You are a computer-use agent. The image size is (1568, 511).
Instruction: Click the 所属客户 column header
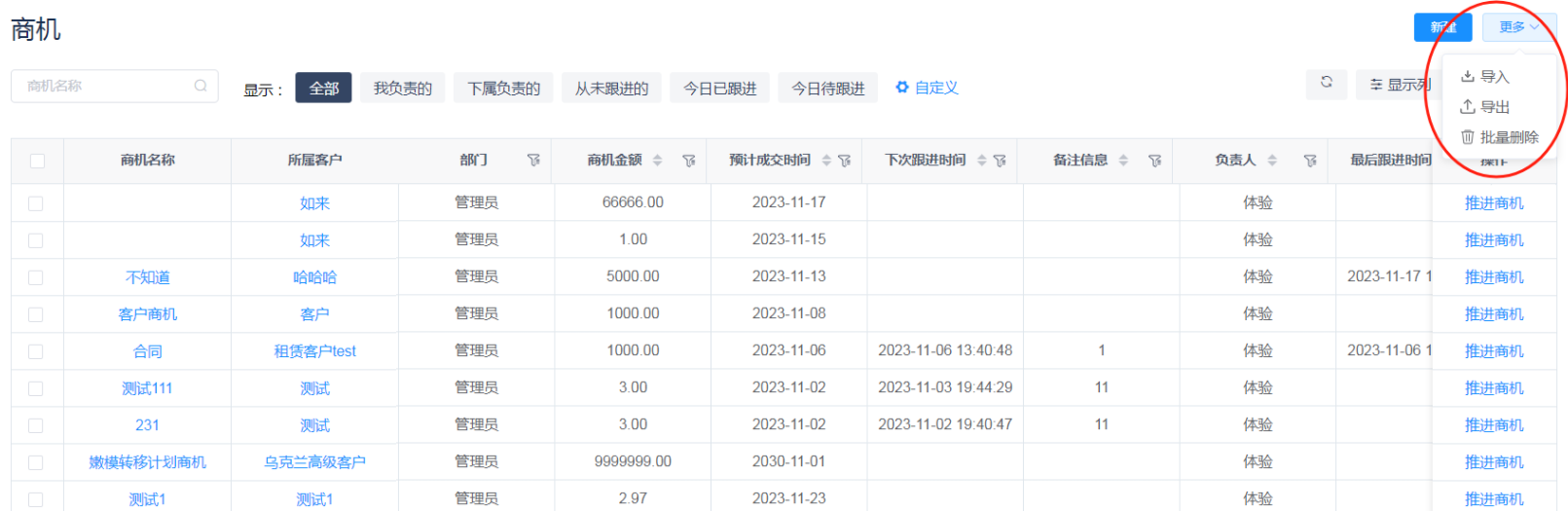pos(314,160)
